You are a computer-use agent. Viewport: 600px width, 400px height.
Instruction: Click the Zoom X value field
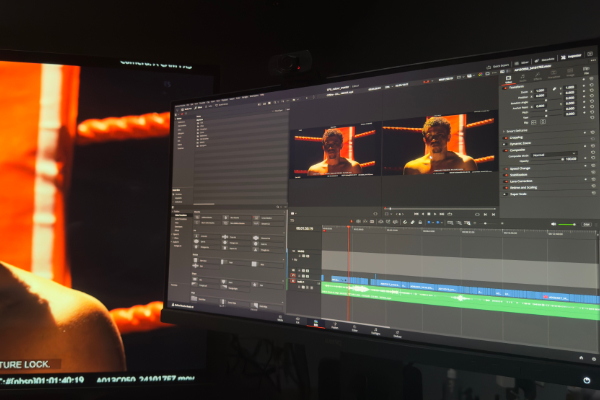click(x=540, y=90)
